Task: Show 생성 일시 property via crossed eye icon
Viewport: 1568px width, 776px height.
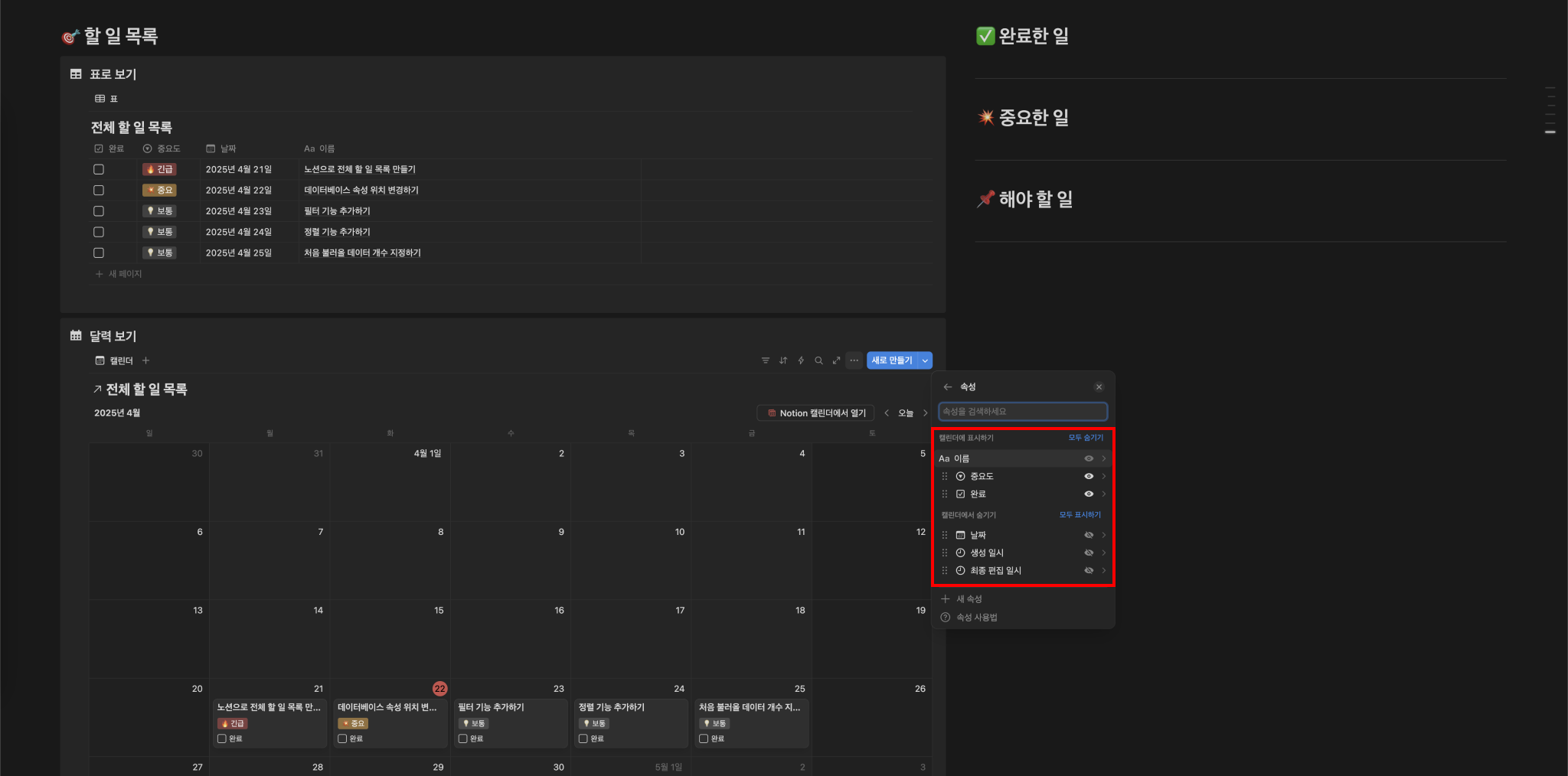Action: 1089,553
